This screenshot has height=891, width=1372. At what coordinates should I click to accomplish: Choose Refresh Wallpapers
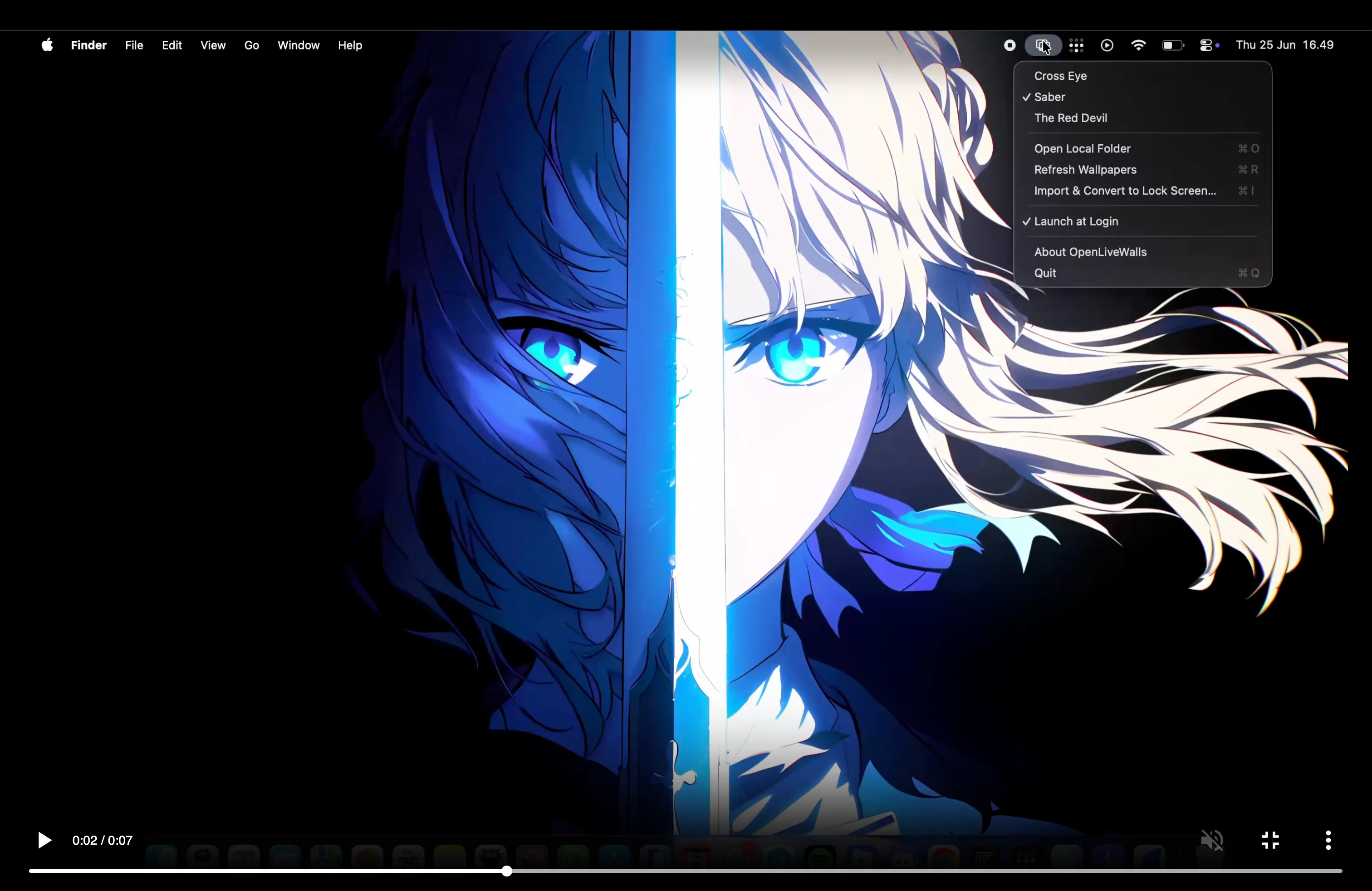pyautogui.click(x=1142, y=169)
